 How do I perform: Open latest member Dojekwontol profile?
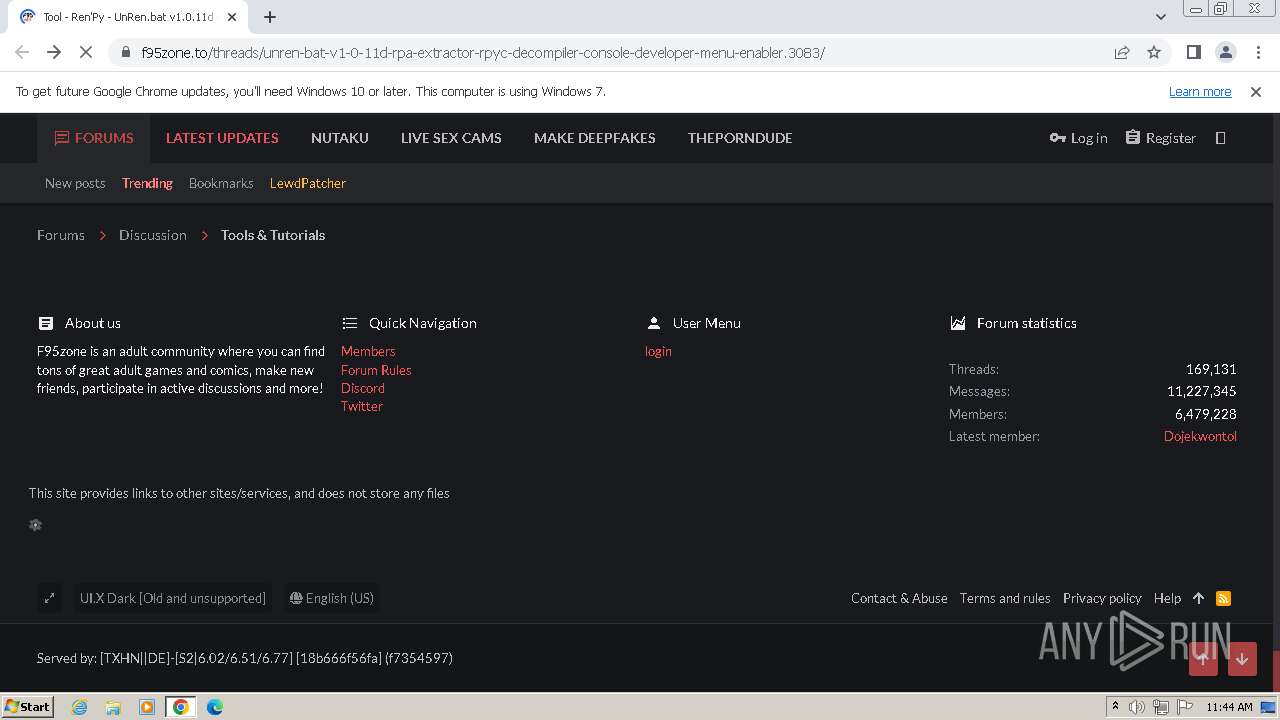(x=1200, y=436)
